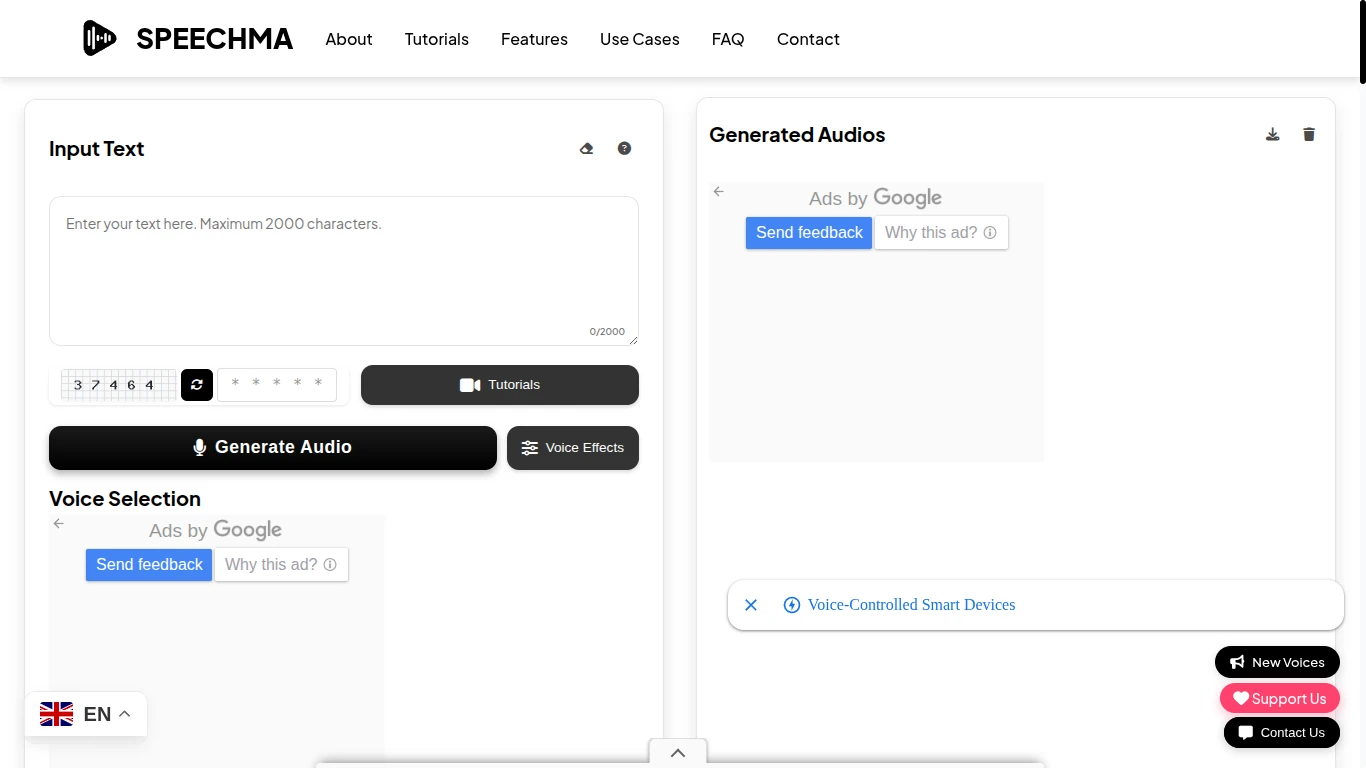The width and height of the screenshot is (1366, 768).
Task: Why this ad in Voice Selection ad
Action: [281, 564]
